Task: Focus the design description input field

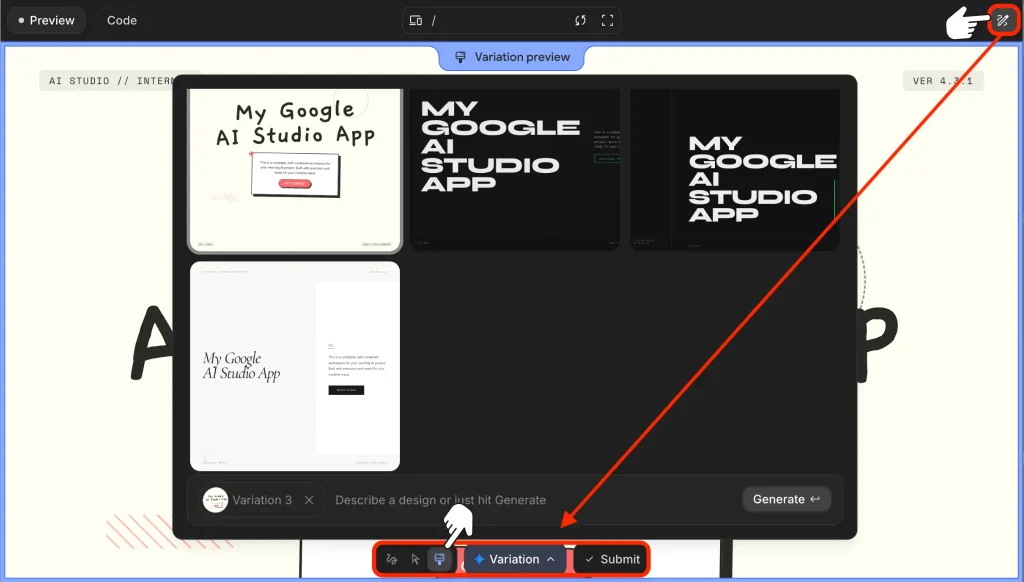Action: [x=532, y=500]
